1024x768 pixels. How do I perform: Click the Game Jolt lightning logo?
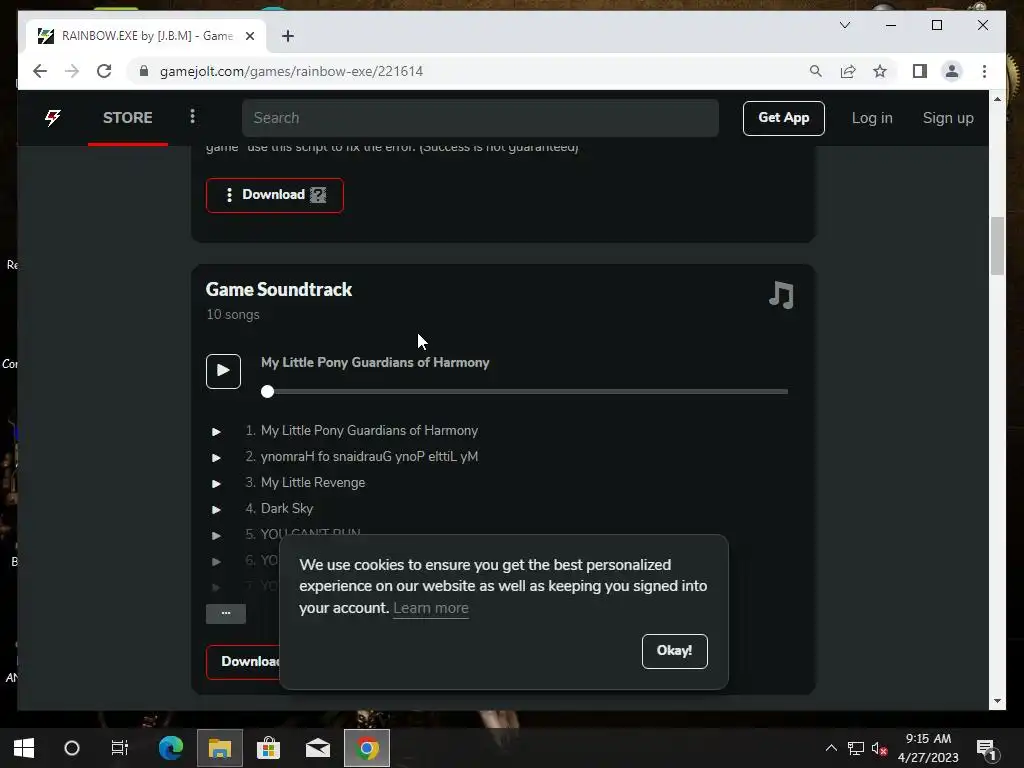point(53,118)
